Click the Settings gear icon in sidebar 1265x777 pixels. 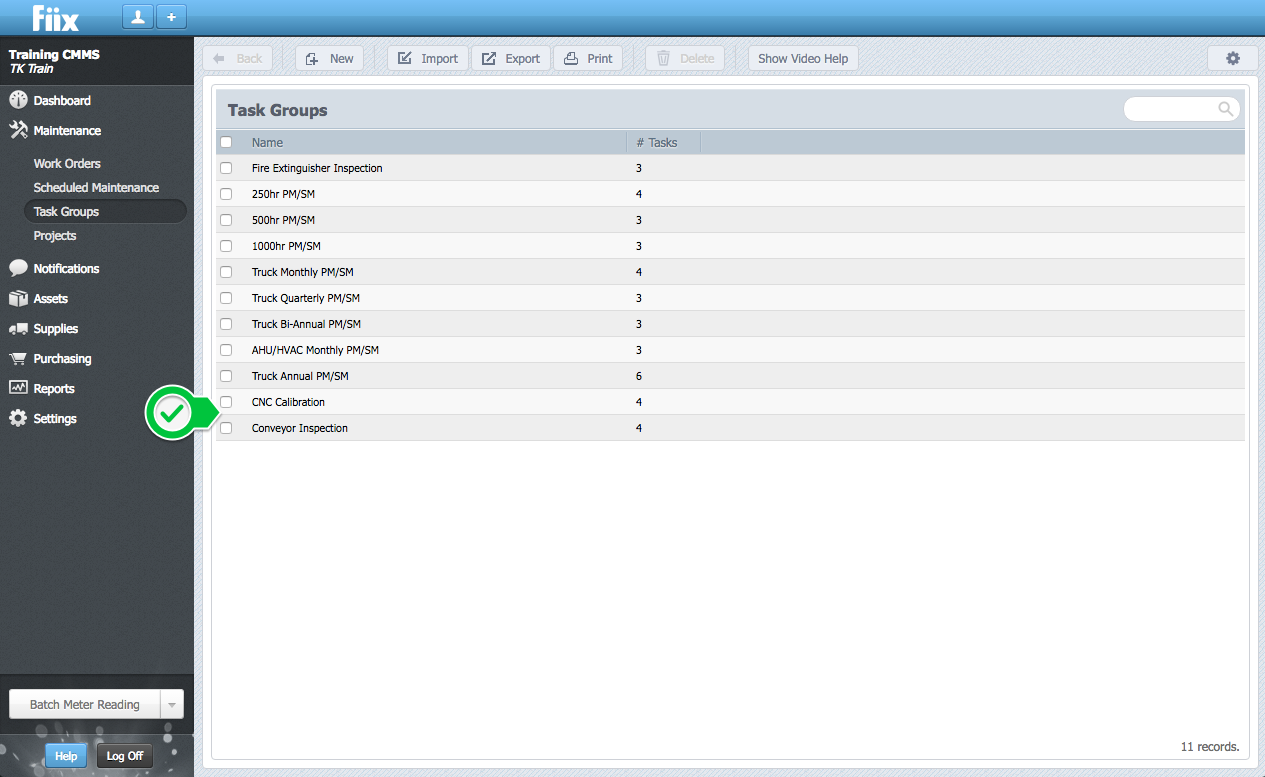click(18, 418)
